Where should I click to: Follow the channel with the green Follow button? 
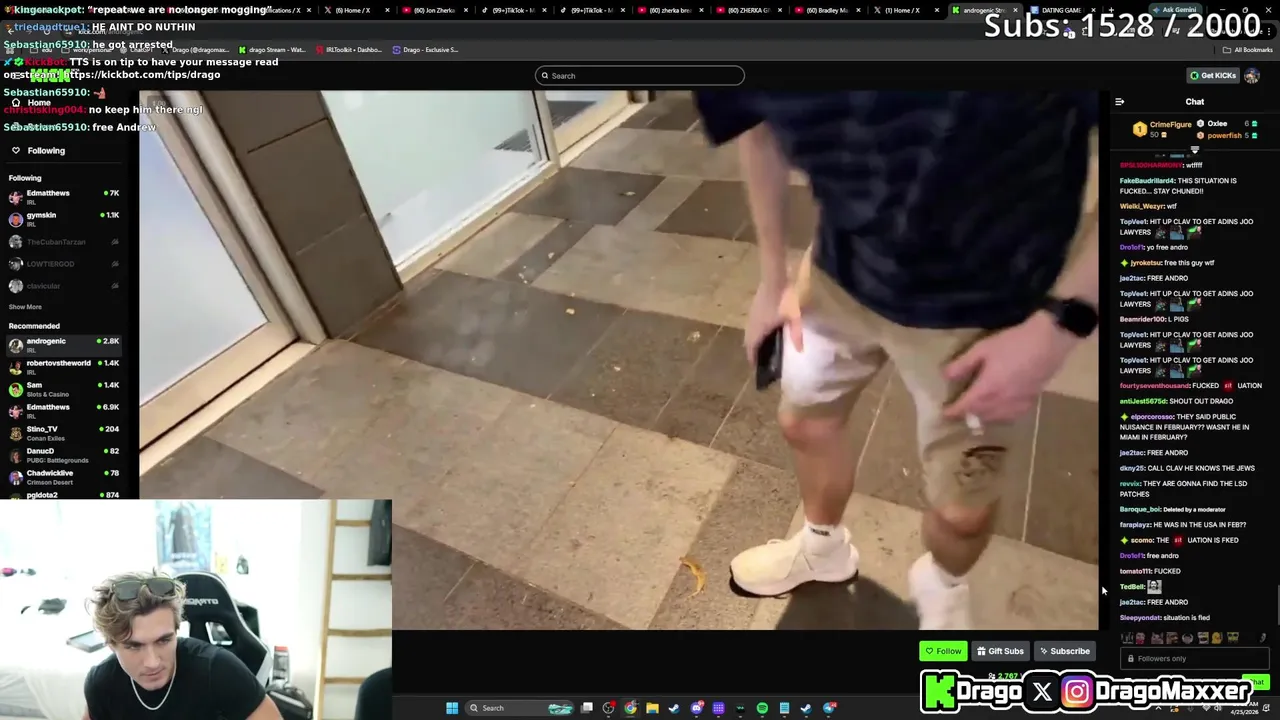click(x=943, y=651)
